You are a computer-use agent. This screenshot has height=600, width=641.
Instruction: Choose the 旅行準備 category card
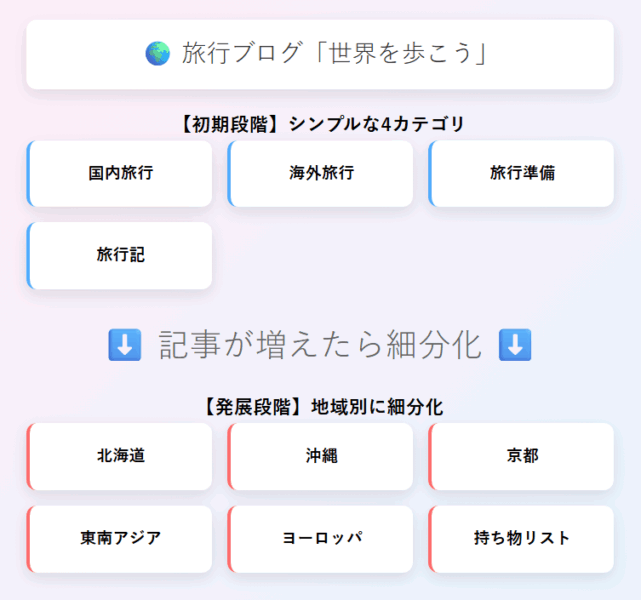pos(522,173)
